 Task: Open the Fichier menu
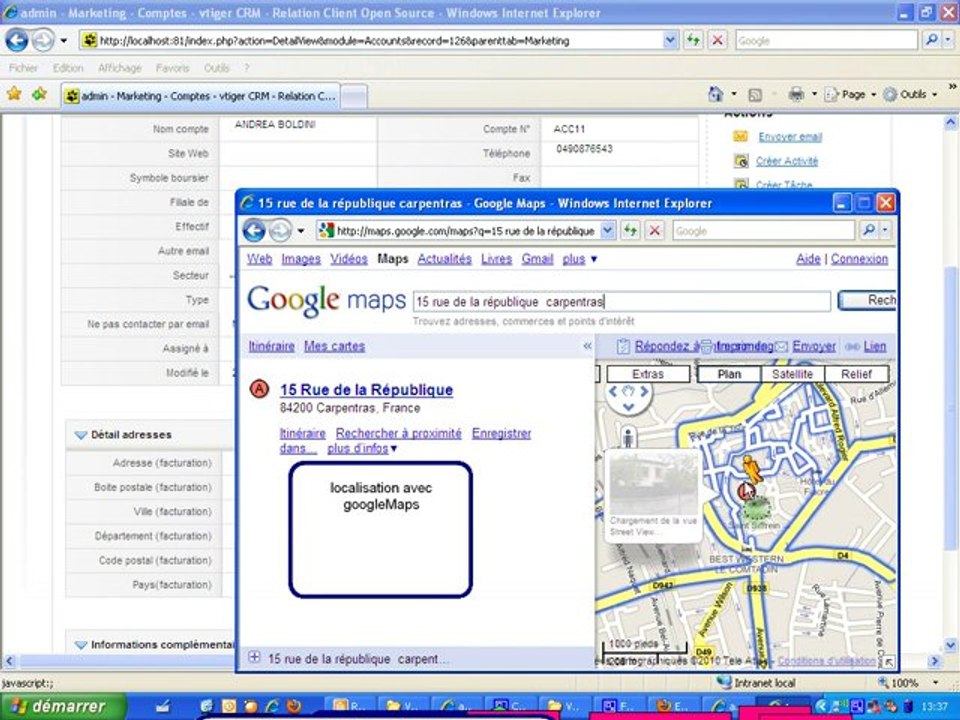tap(23, 68)
